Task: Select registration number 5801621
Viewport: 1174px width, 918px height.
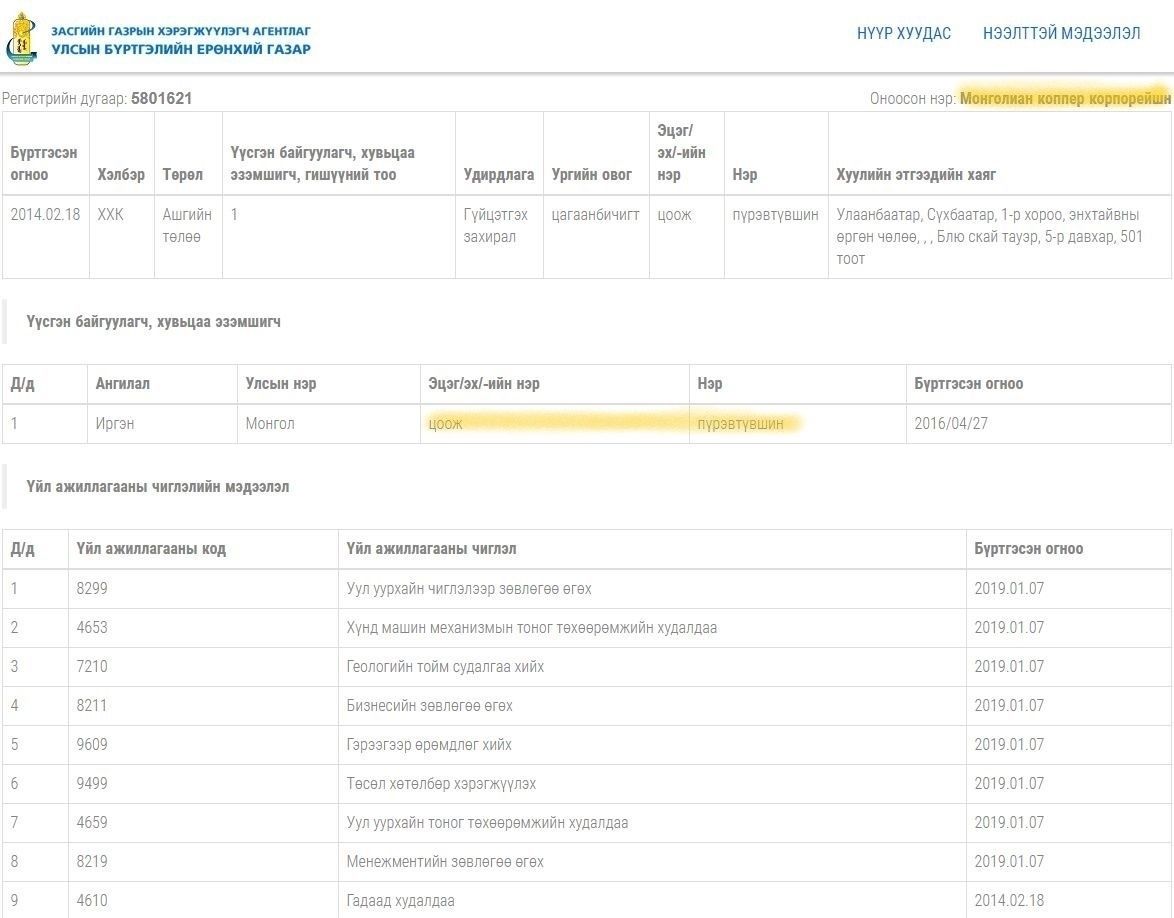Action: (x=161, y=99)
